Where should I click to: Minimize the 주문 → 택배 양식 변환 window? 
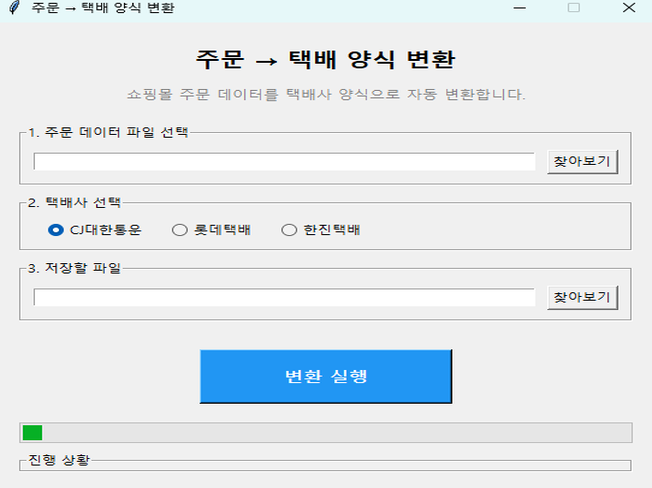coord(520,8)
